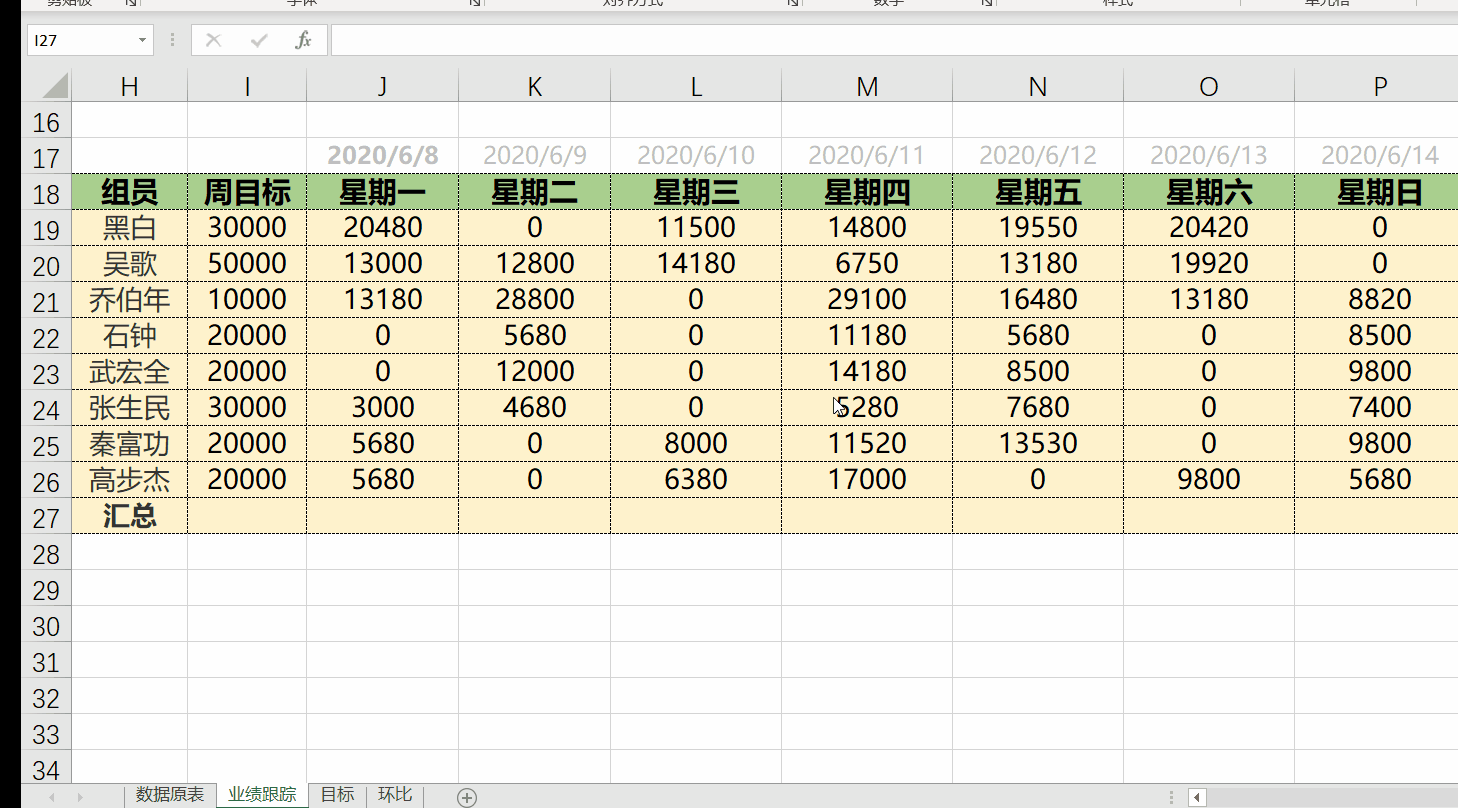Click the date cell 2020/6/8

[x=382, y=156]
